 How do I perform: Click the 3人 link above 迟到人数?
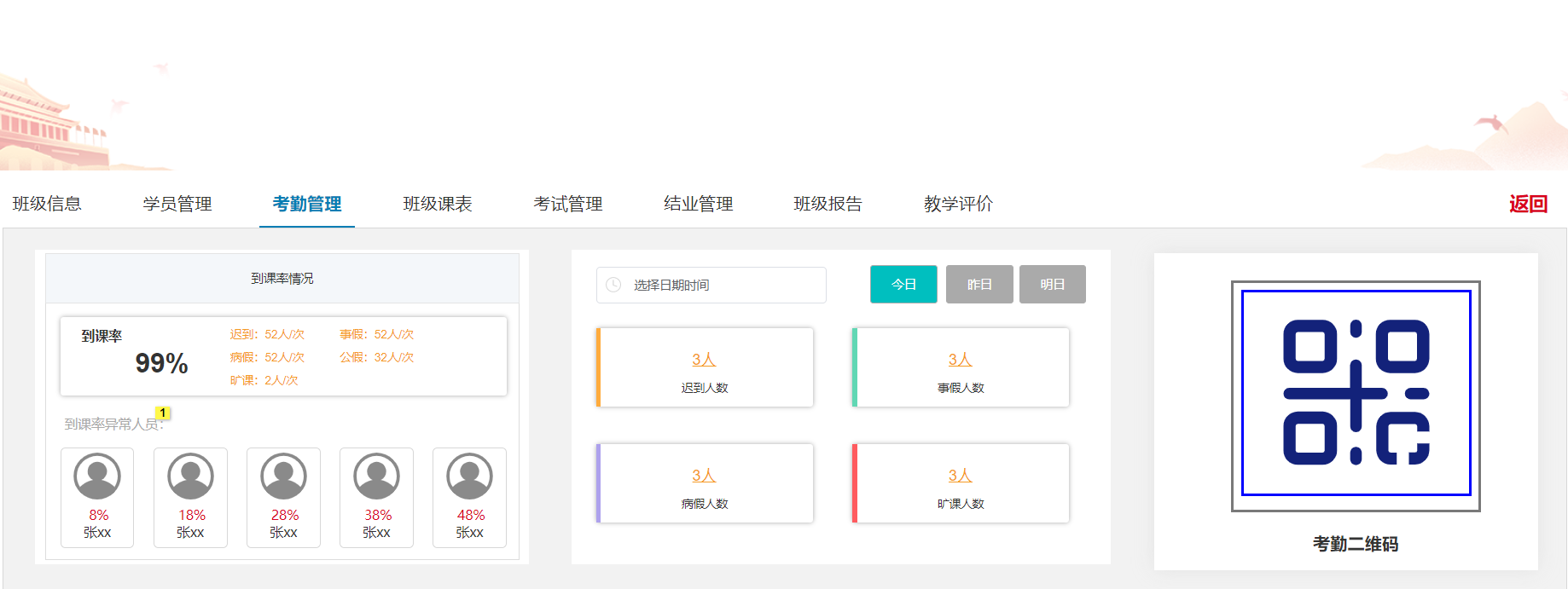(704, 360)
